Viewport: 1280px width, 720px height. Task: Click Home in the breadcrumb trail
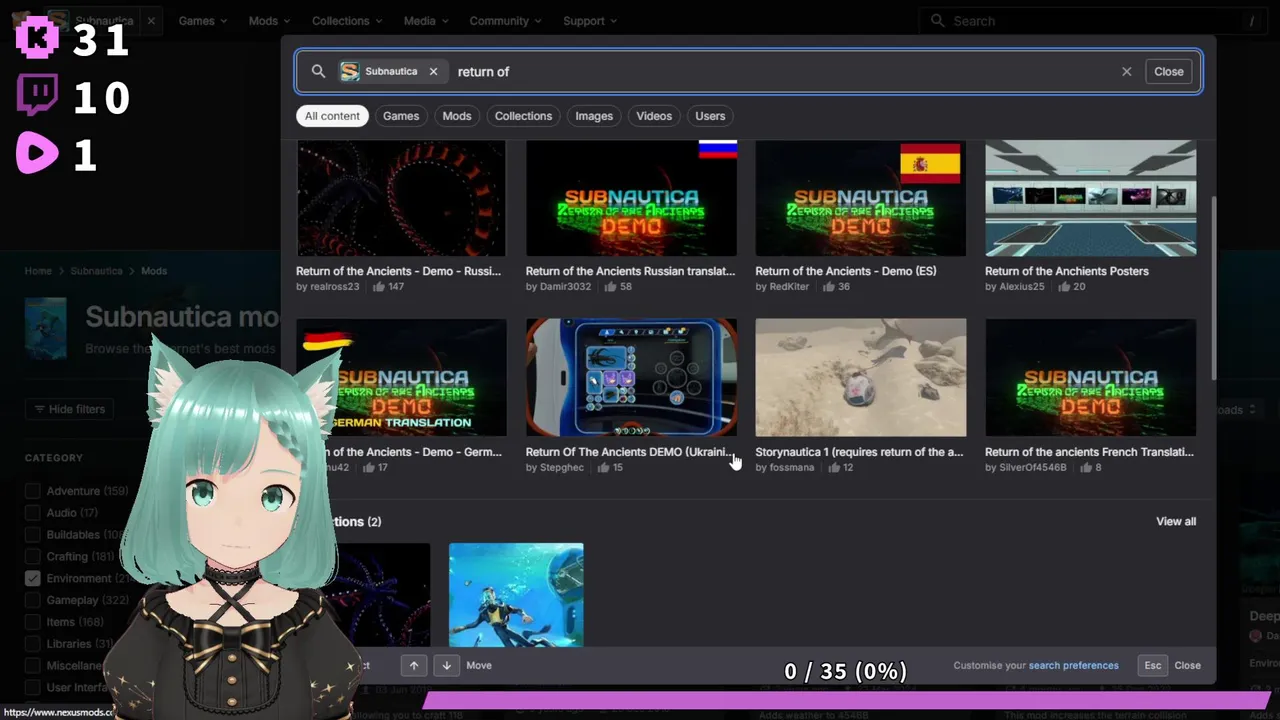(38, 271)
